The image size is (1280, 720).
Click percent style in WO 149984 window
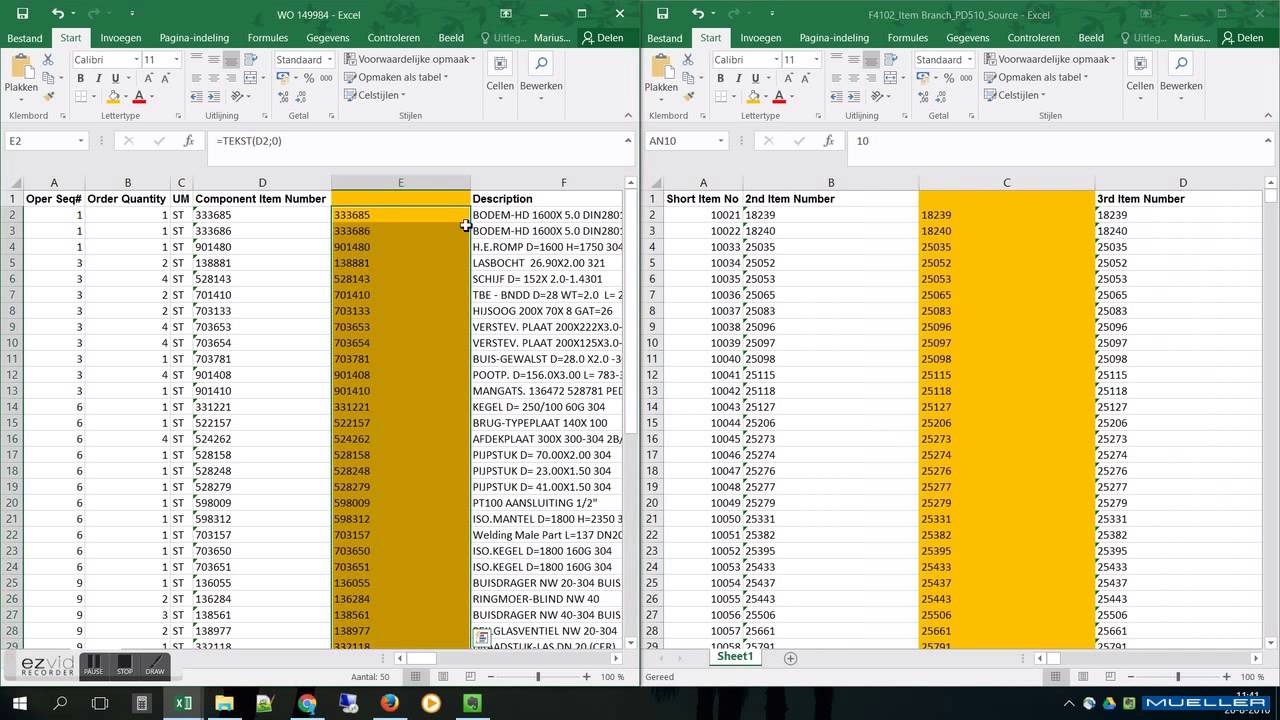tap(307, 78)
